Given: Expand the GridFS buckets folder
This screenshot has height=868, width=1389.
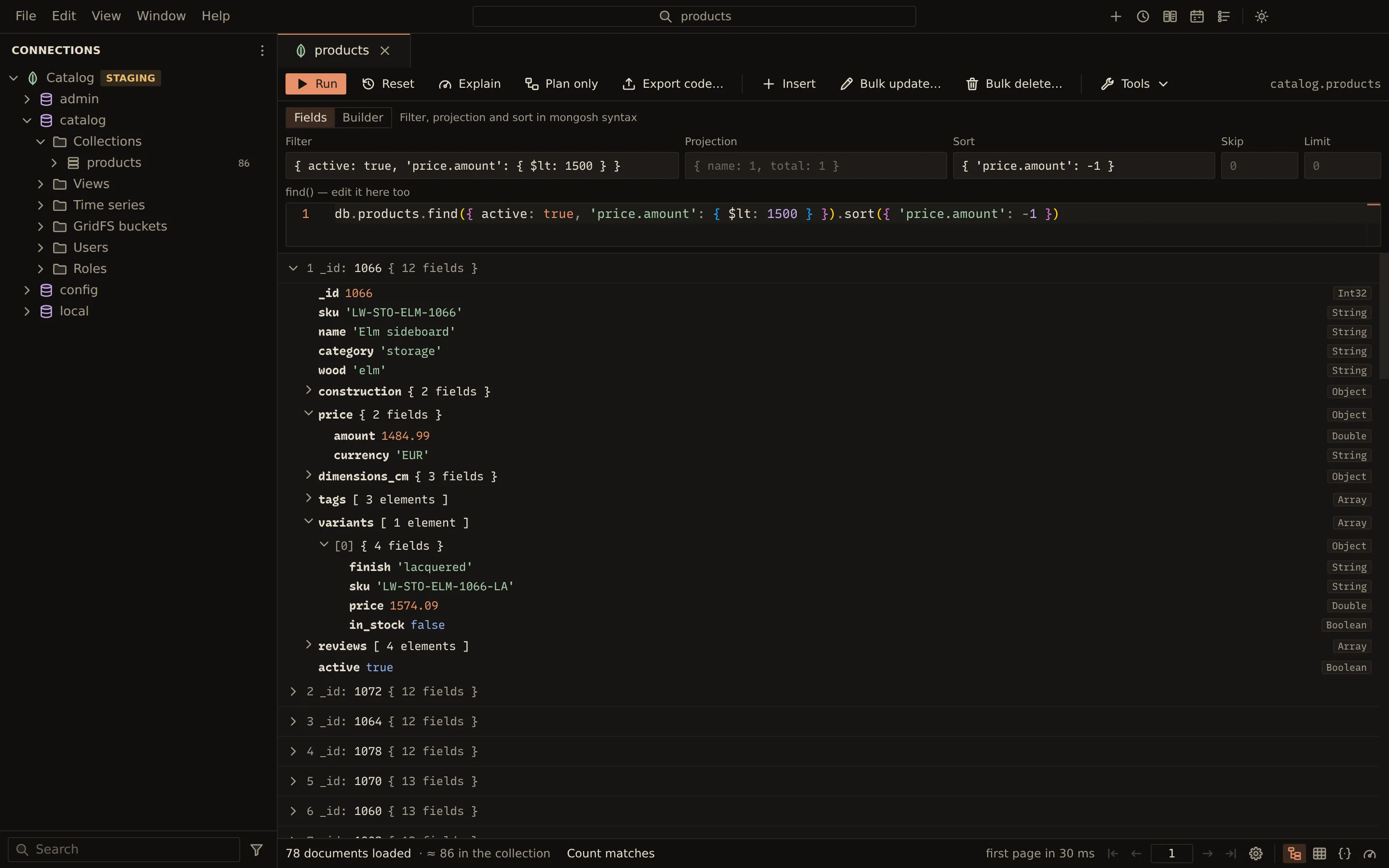Looking at the screenshot, I should point(41,227).
